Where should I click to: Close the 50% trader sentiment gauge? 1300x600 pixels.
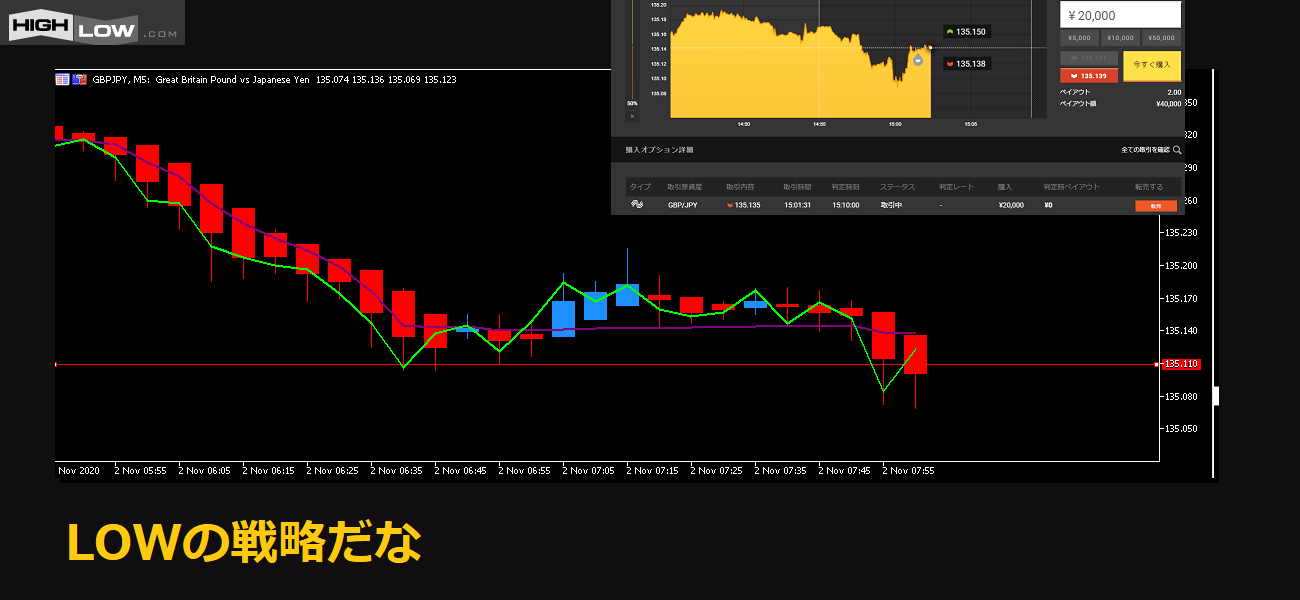click(x=632, y=116)
